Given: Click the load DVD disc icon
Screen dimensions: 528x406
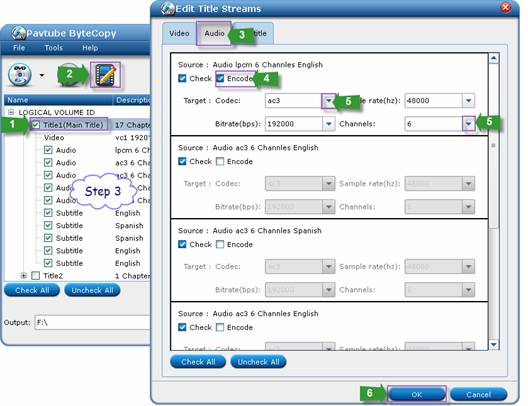Looking at the screenshot, I should pos(20,74).
